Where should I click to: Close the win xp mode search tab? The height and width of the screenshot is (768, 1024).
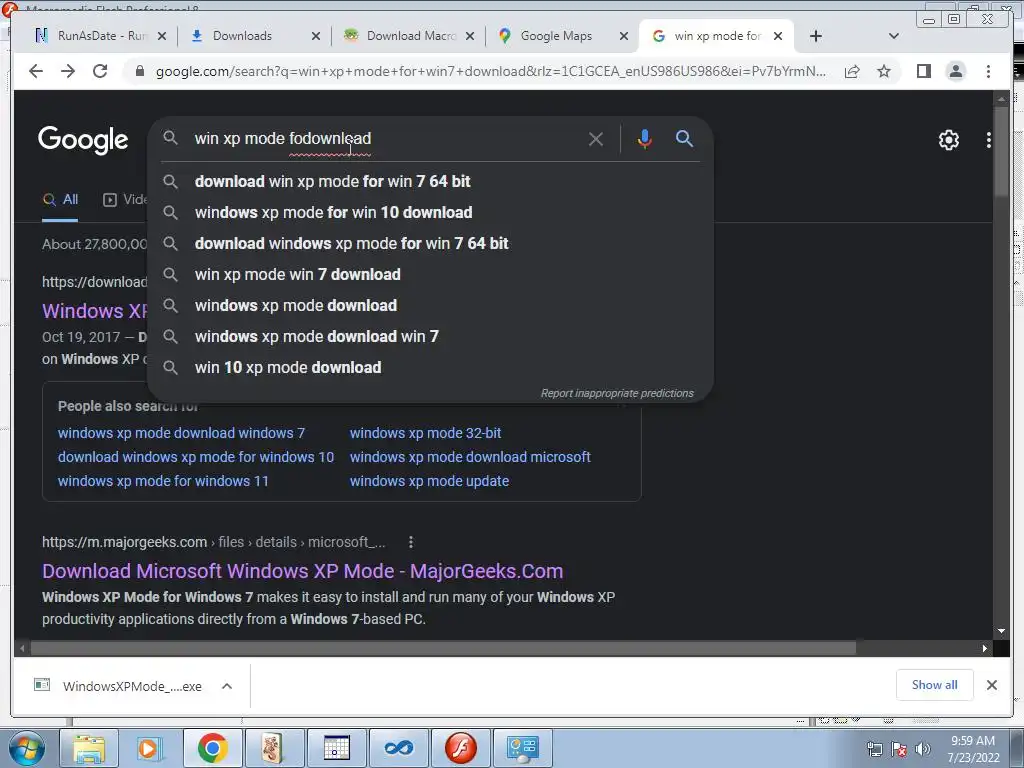(x=778, y=36)
